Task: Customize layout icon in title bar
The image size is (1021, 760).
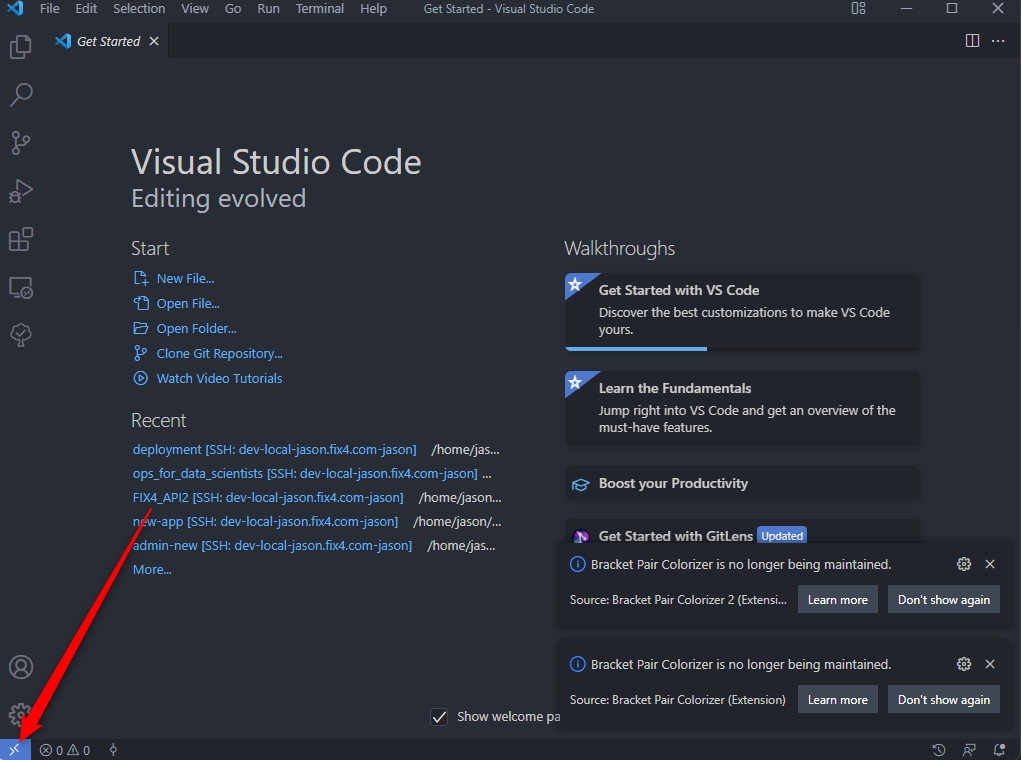Action: [x=858, y=8]
